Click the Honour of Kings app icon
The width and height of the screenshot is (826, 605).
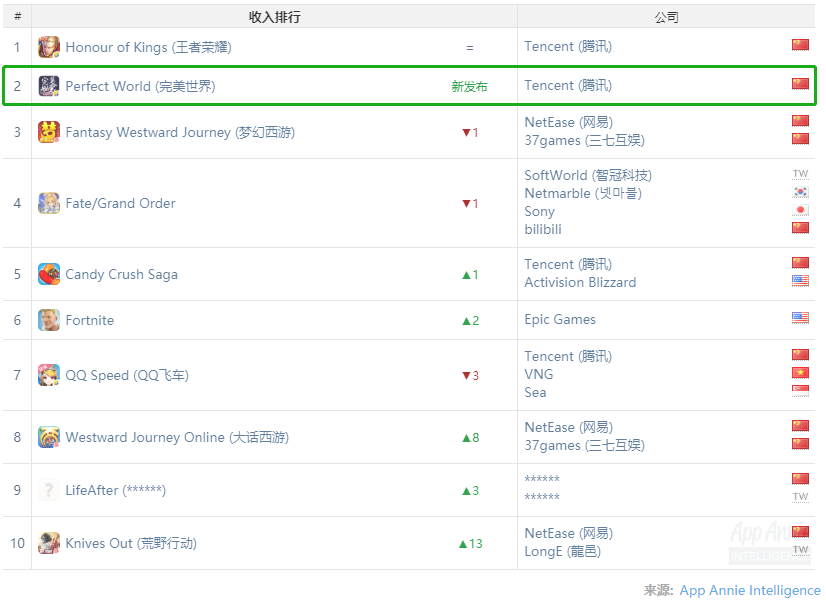[x=49, y=47]
